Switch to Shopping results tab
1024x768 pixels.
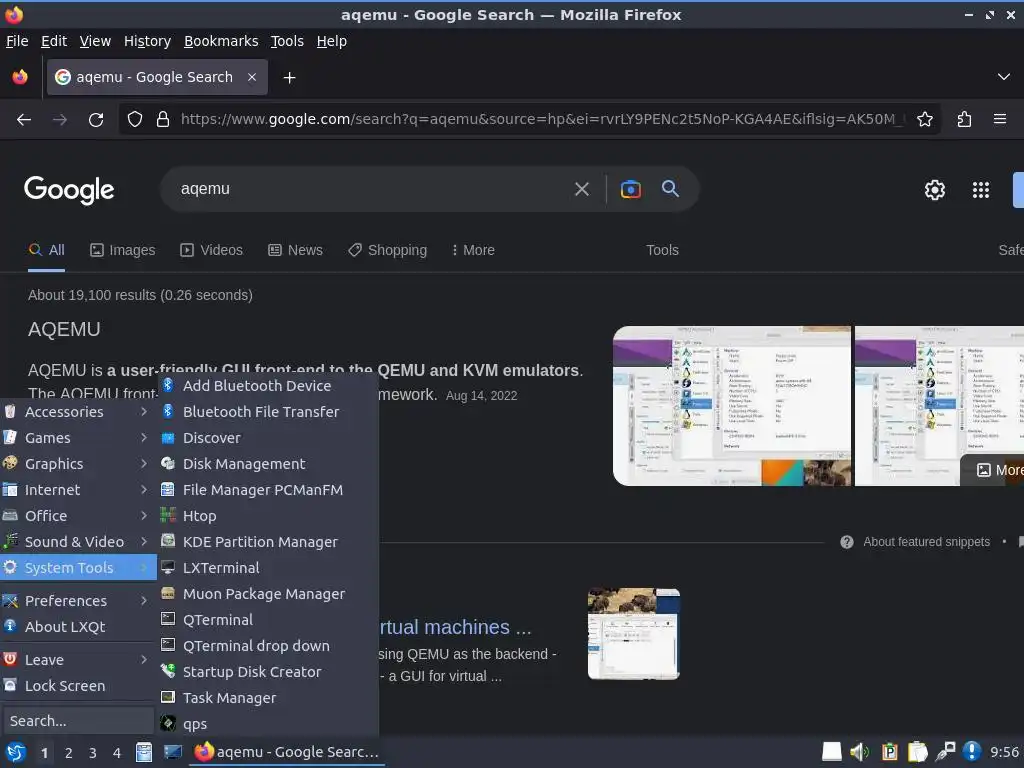(x=387, y=250)
